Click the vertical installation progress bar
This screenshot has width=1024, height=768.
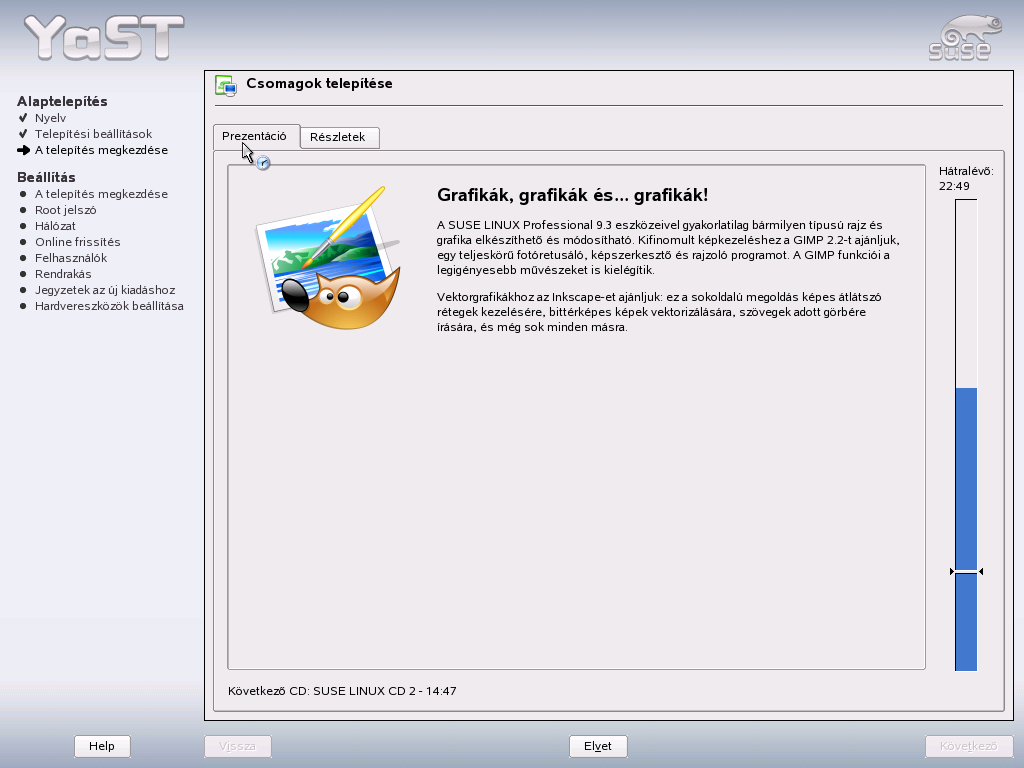click(966, 435)
